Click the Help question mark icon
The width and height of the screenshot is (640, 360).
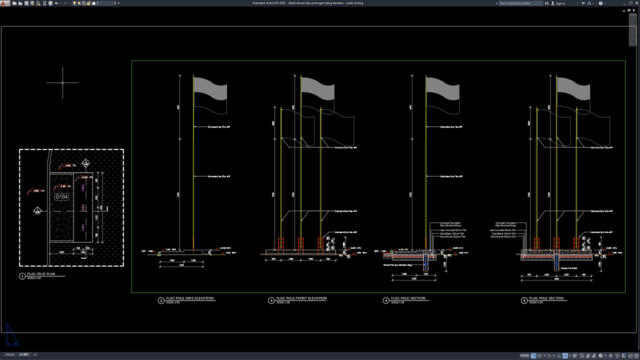pos(601,3)
